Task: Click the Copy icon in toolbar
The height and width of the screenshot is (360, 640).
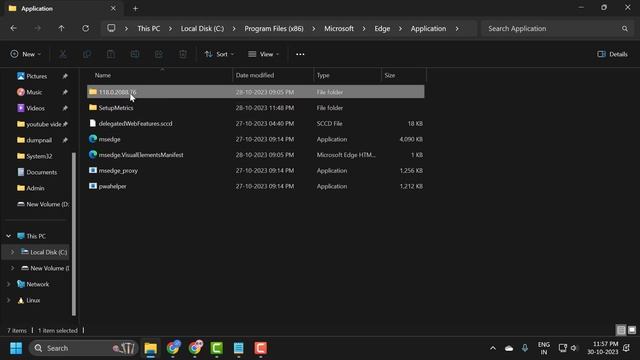Action: pyautogui.click(x=87, y=54)
